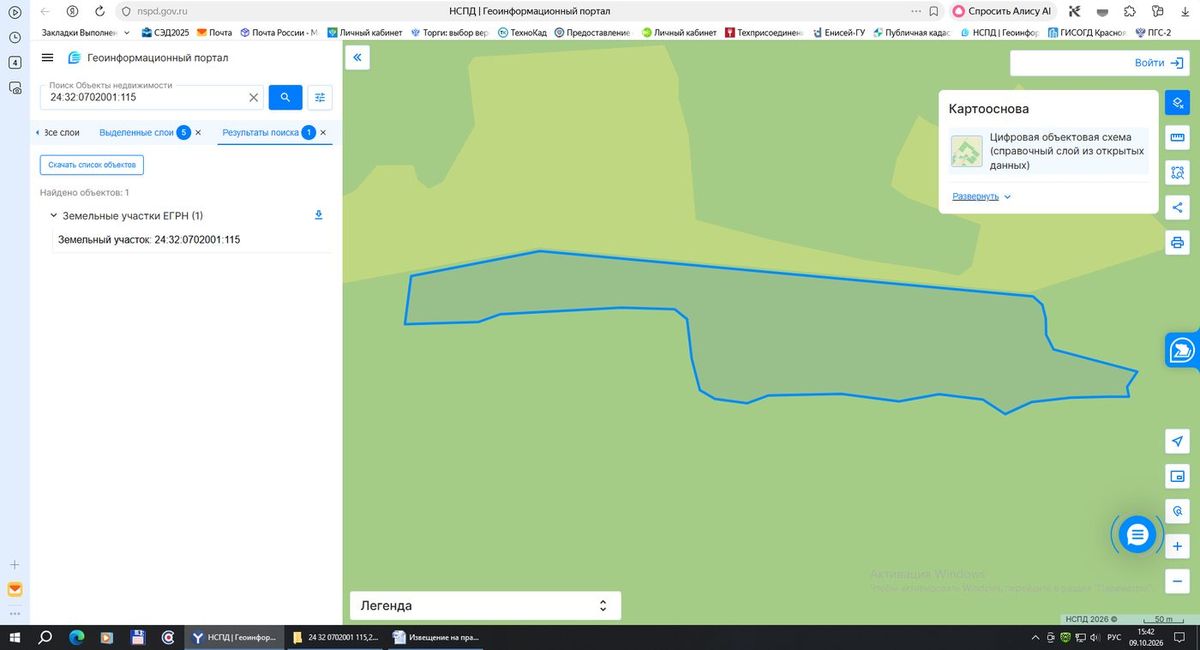Show hidden system tray icons

coord(1035,637)
